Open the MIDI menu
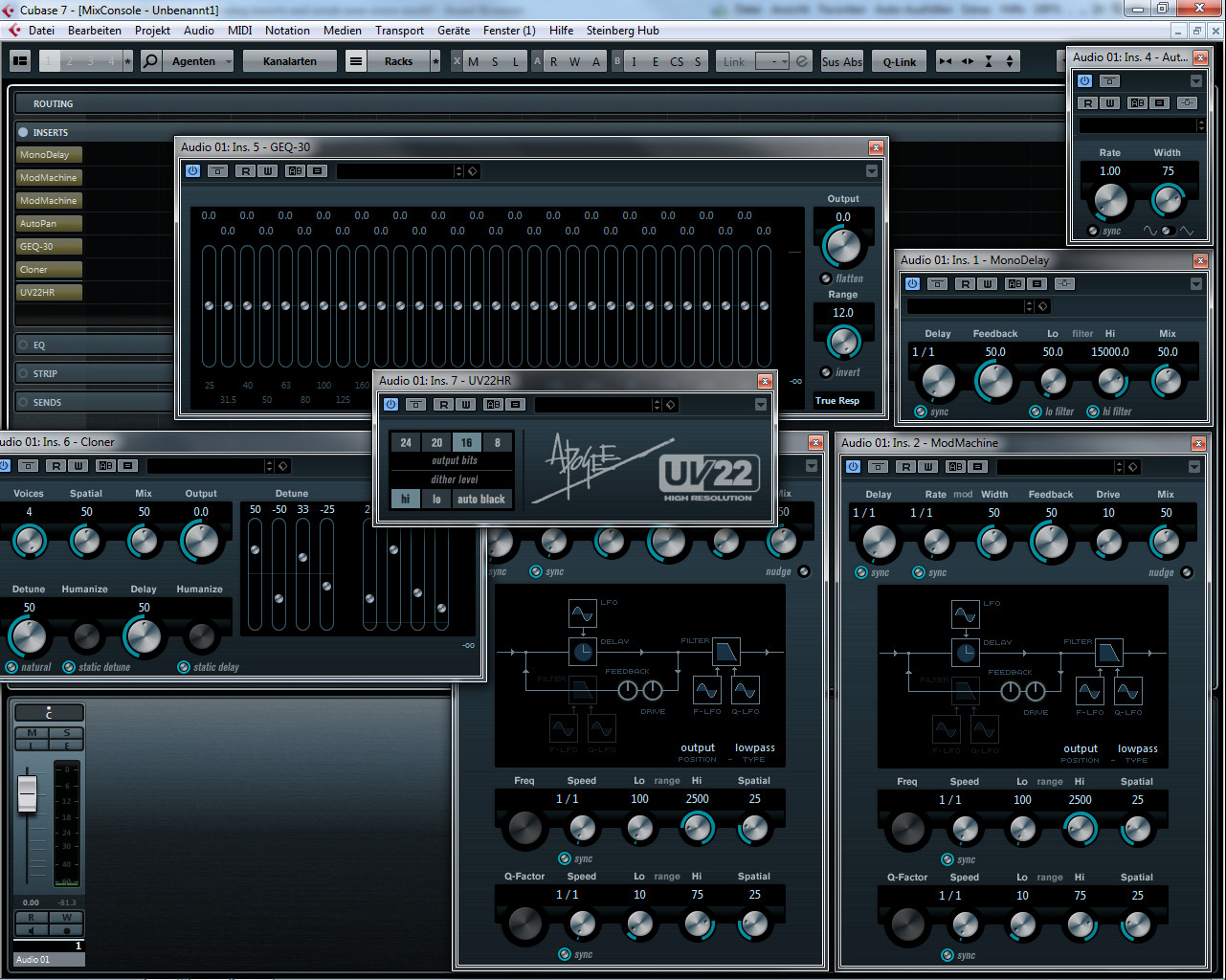This screenshot has height=980, width=1226. [x=239, y=31]
